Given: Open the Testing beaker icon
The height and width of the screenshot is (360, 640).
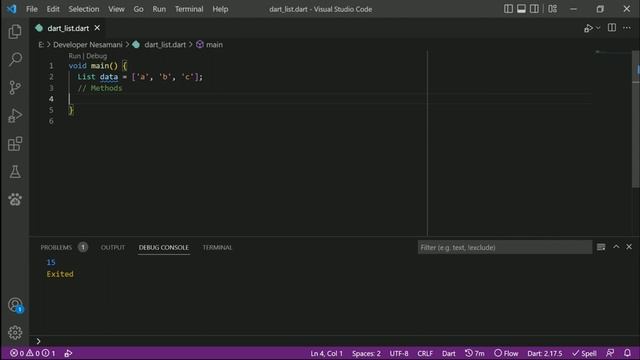Looking at the screenshot, I should point(15,171).
